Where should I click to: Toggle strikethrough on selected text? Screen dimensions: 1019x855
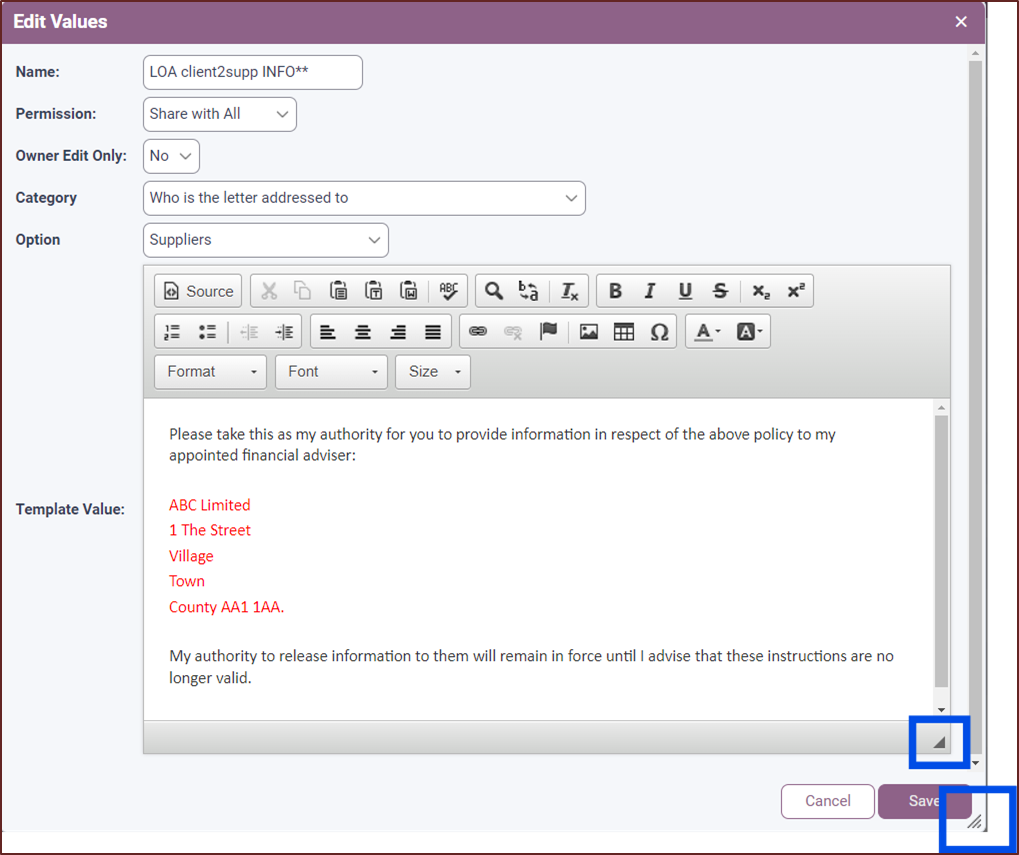(720, 290)
